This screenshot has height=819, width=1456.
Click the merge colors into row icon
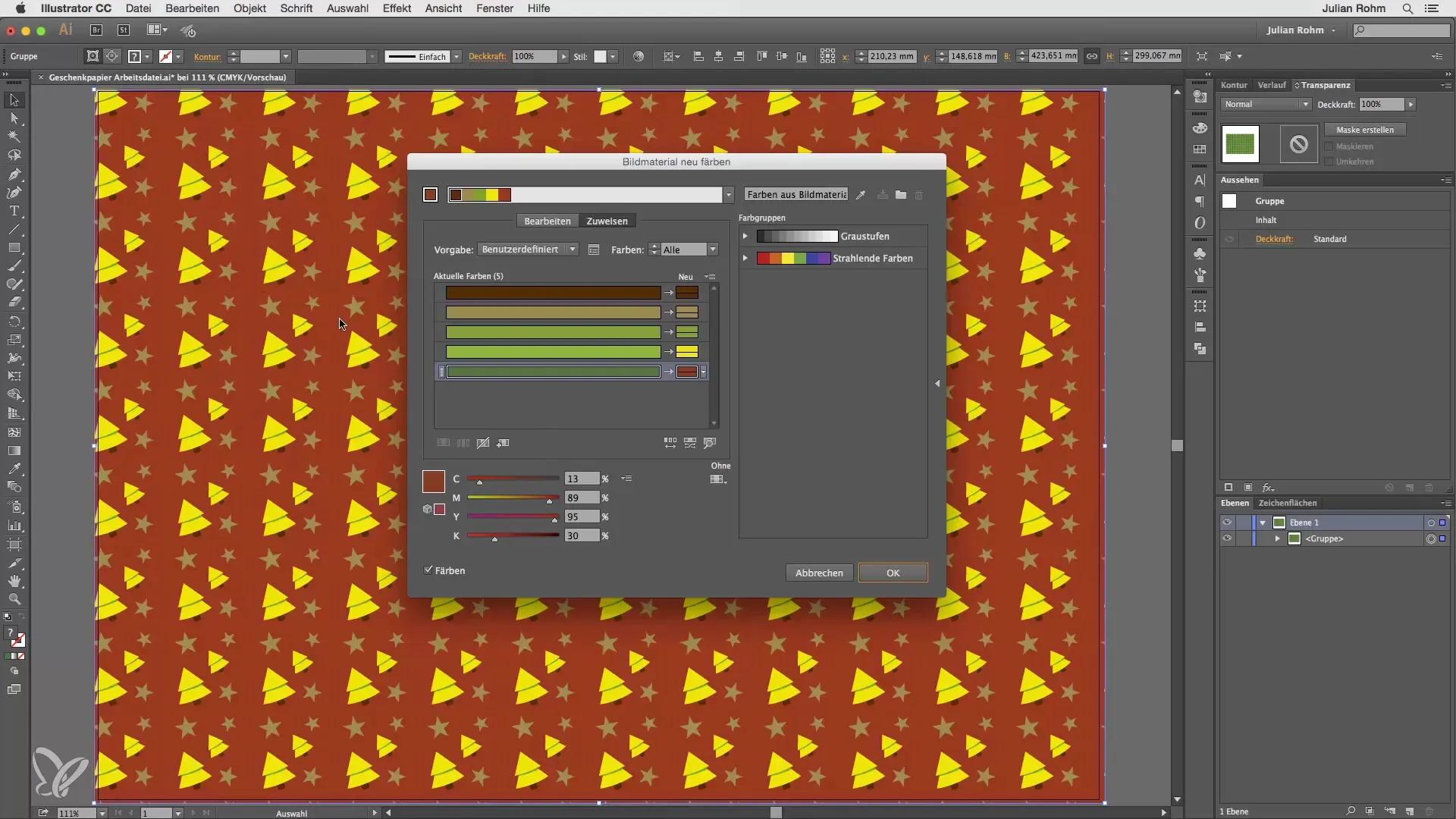point(444,443)
